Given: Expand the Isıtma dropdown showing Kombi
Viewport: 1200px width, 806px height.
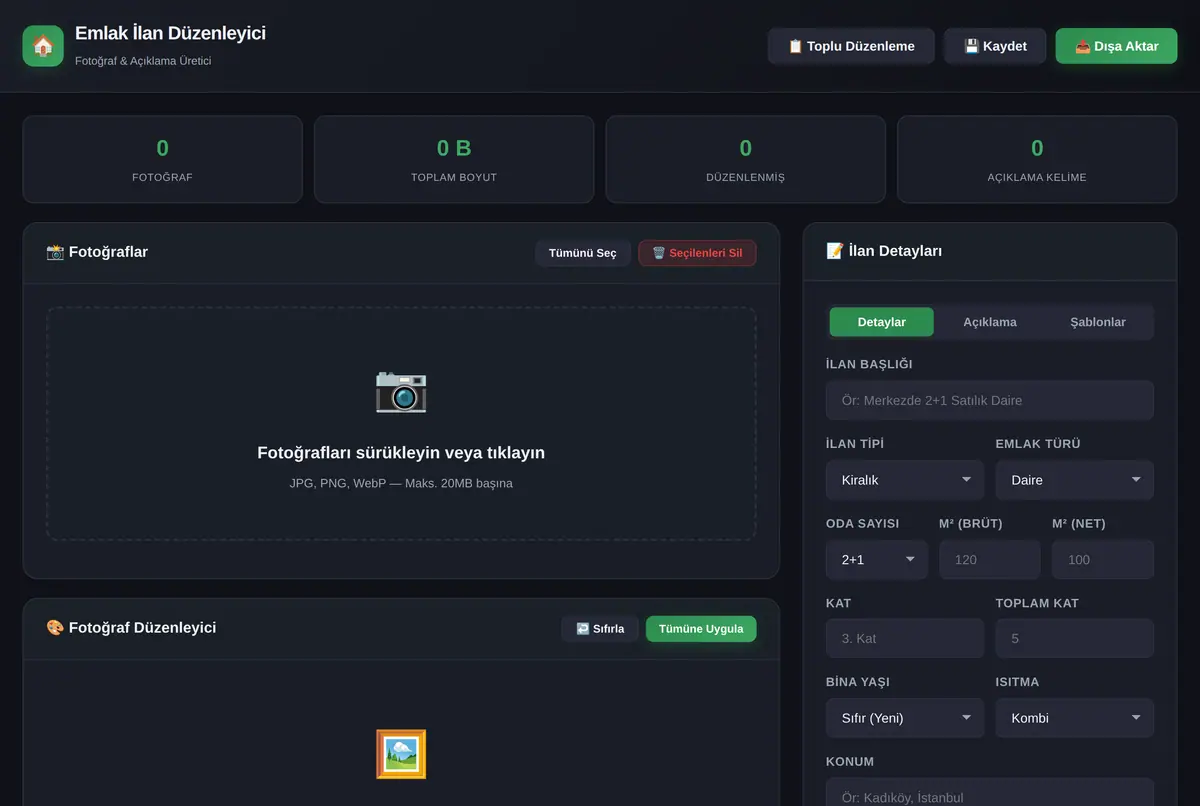Looking at the screenshot, I should 1075,718.
